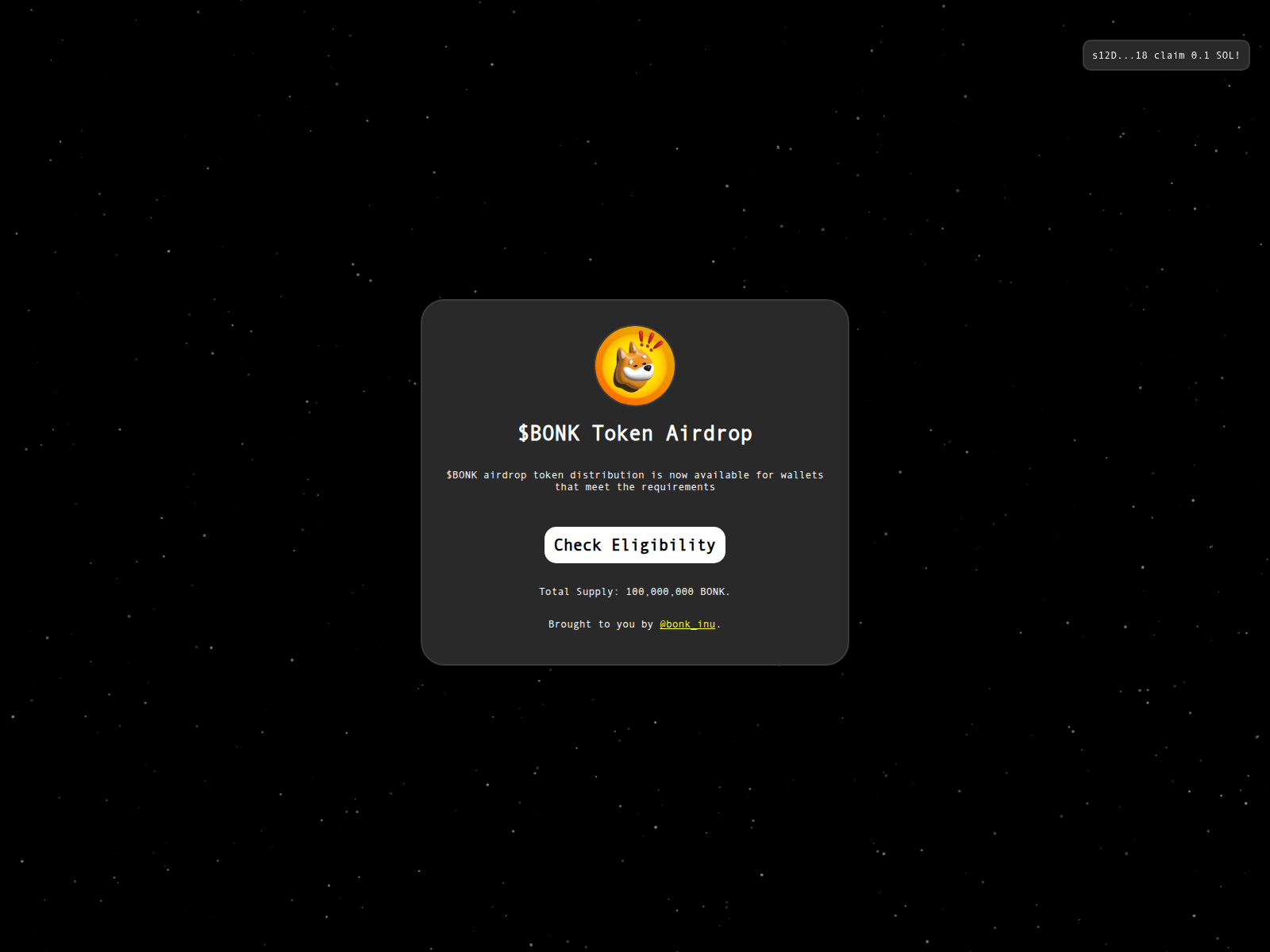The height and width of the screenshot is (952, 1270).
Task: Click the Total Supply 100,000,000 BONK text
Action: click(635, 592)
